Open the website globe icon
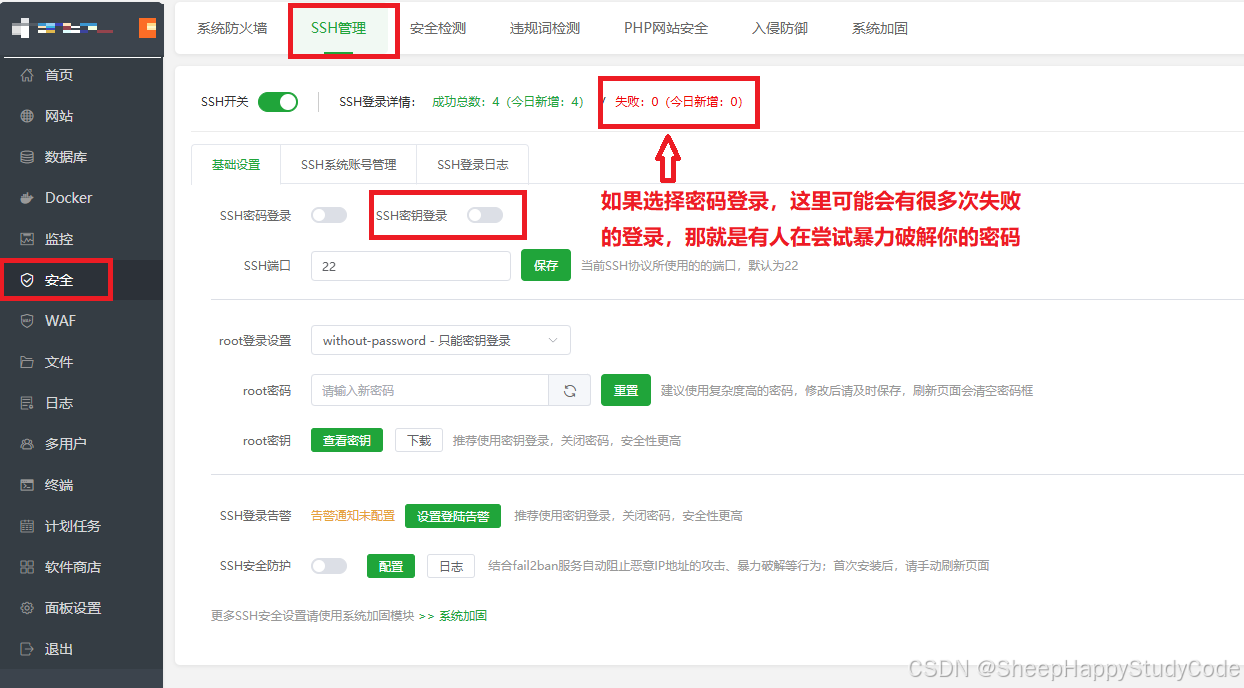Viewport: 1244px width, 688px height. (27, 116)
